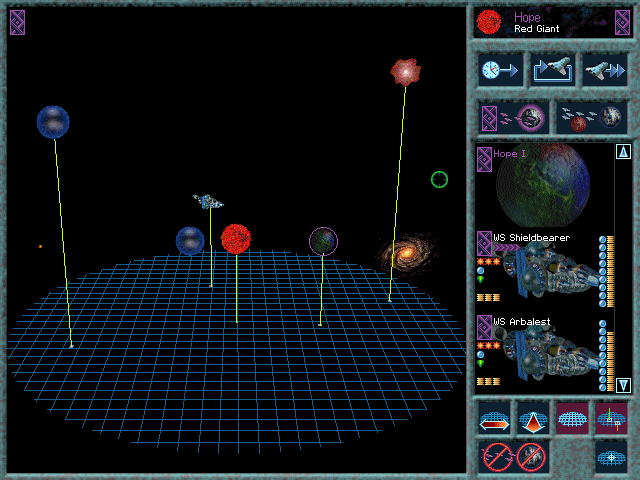Click the shuttle fast-forward move button

604,70
